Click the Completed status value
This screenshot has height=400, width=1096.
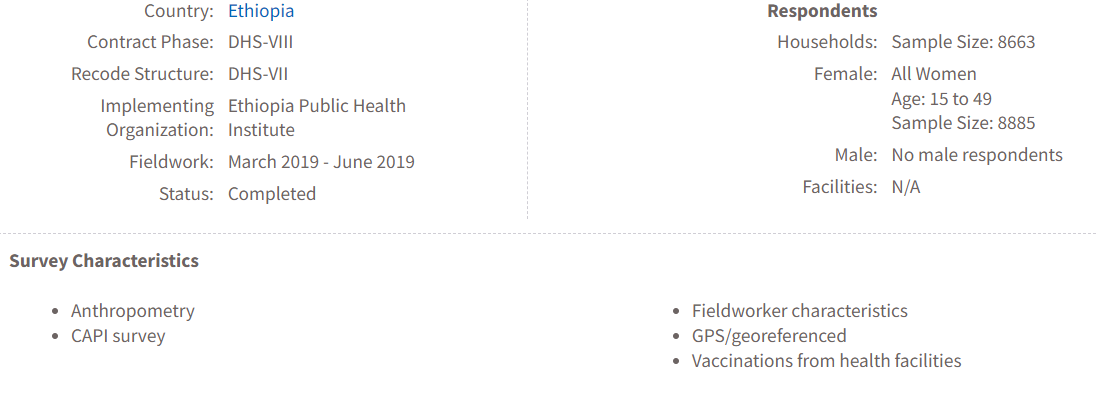[x=272, y=194]
